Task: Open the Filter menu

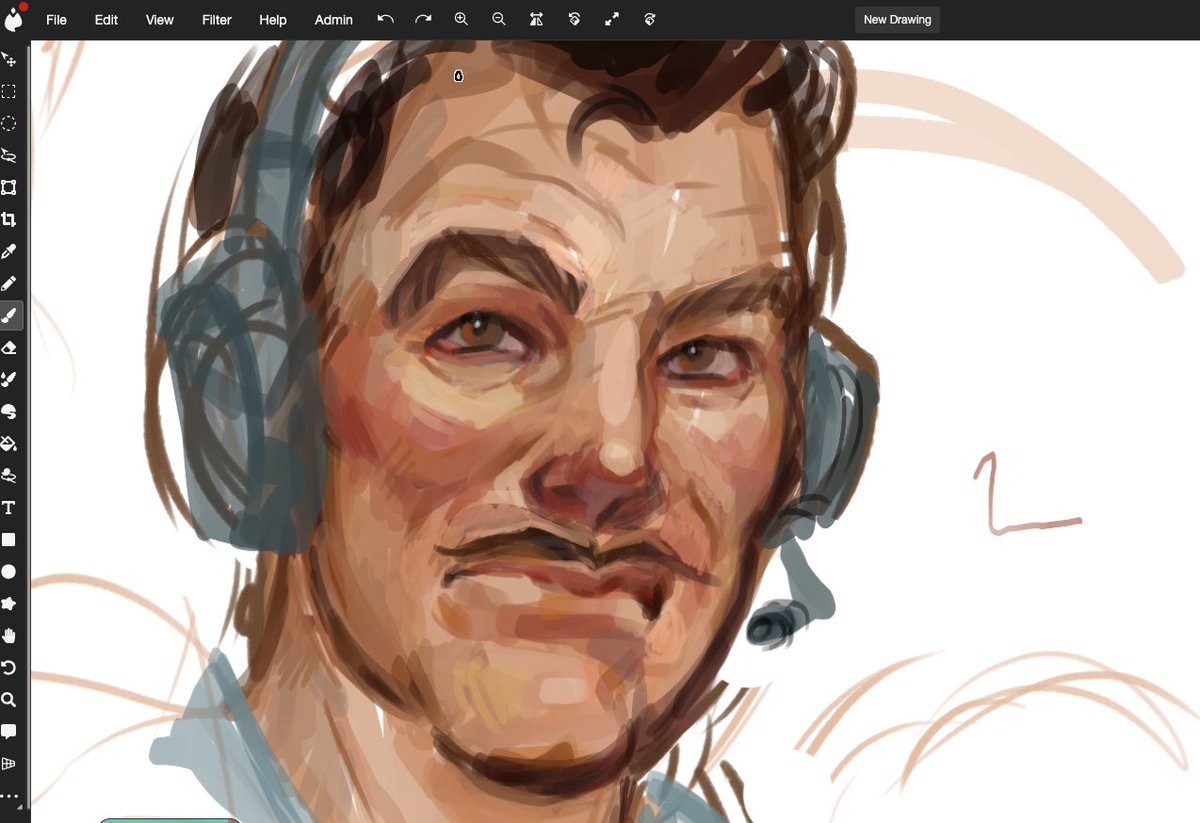Action: click(x=217, y=20)
